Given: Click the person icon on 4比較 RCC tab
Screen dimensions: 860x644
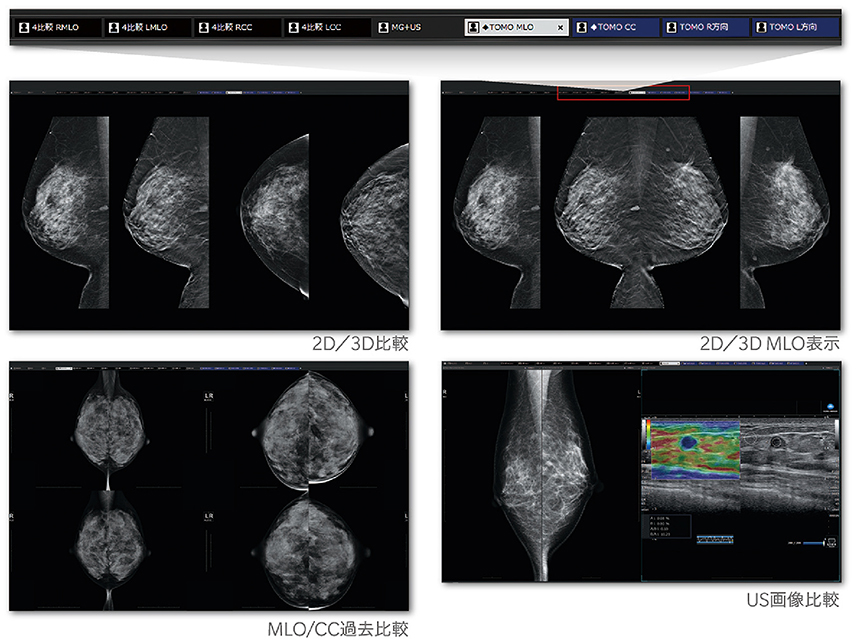Looking at the screenshot, I should point(205,27).
